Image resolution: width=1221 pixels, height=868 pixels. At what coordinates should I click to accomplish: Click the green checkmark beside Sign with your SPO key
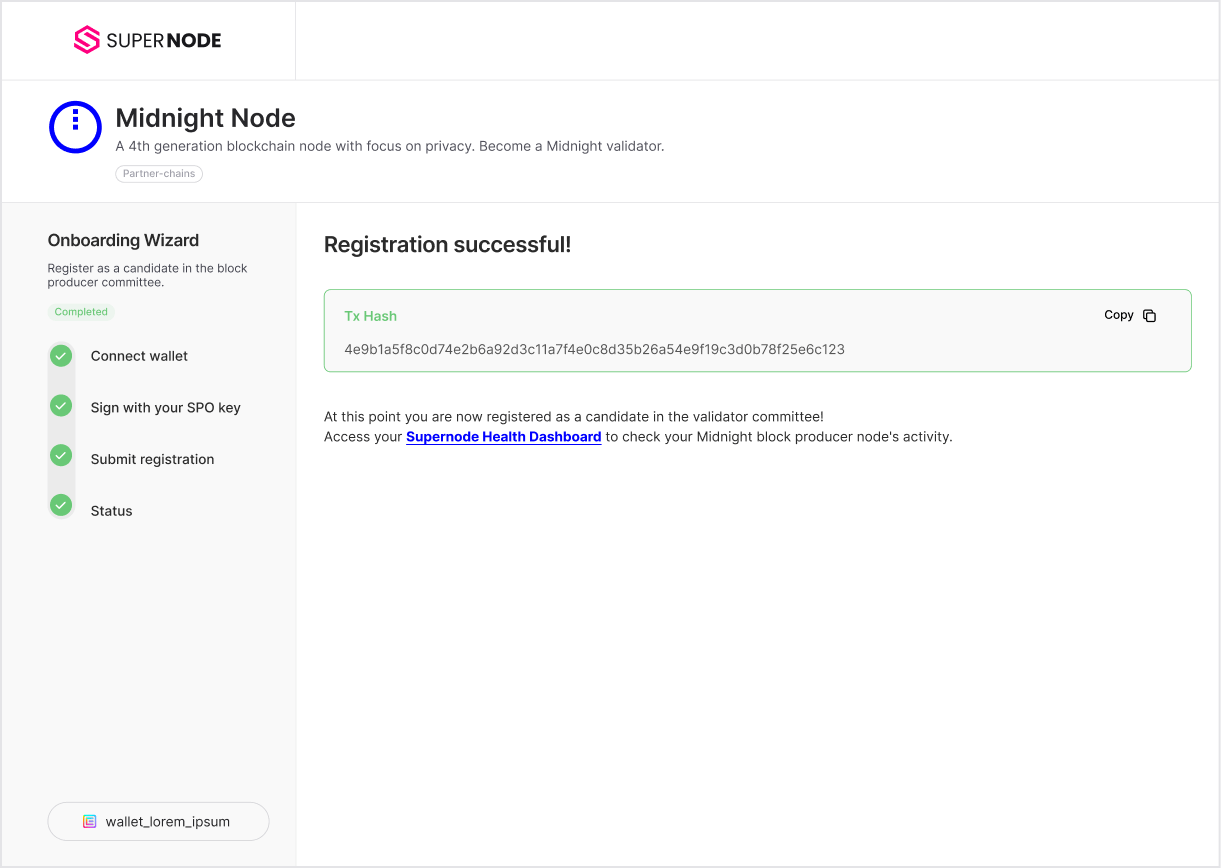pyautogui.click(x=61, y=406)
